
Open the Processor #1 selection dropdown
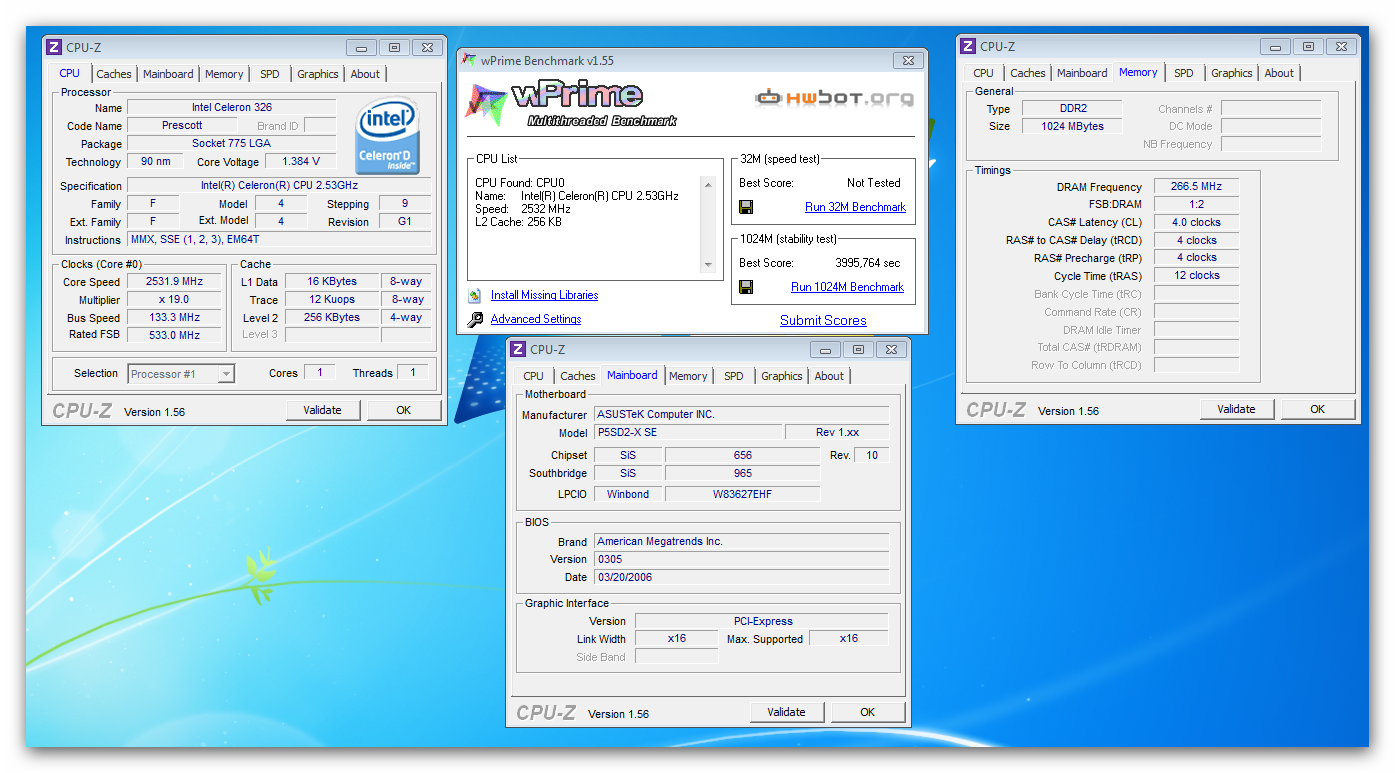pyautogui.click(x=226, y=374)
